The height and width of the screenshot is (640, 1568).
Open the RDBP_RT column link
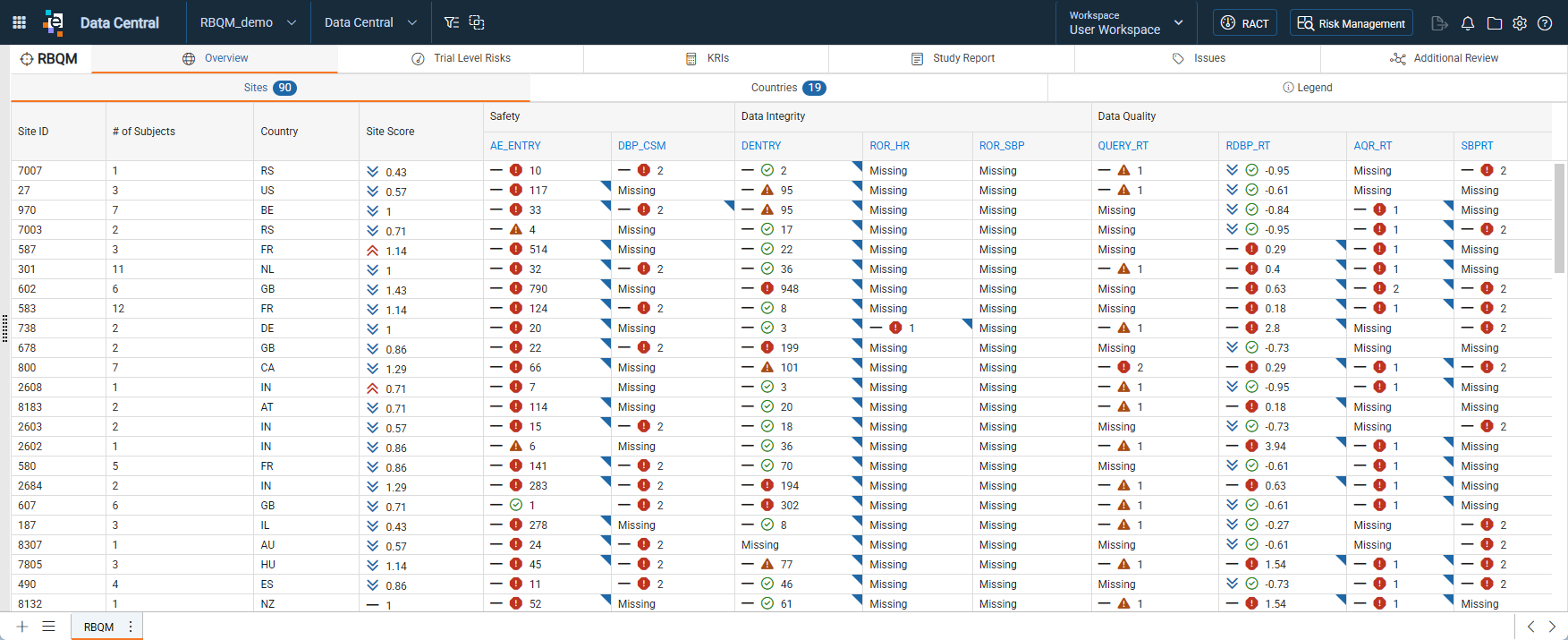click(x=1248, y=146)
